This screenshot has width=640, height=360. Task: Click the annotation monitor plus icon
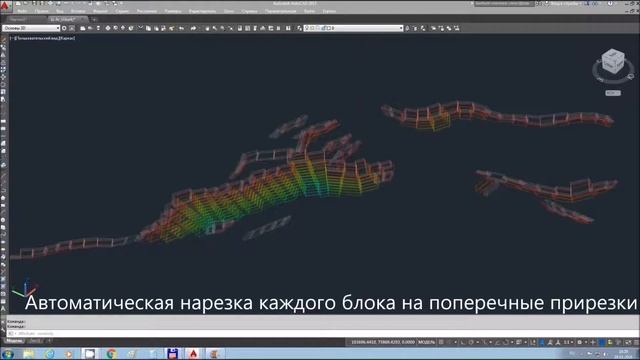click(593, 342)
